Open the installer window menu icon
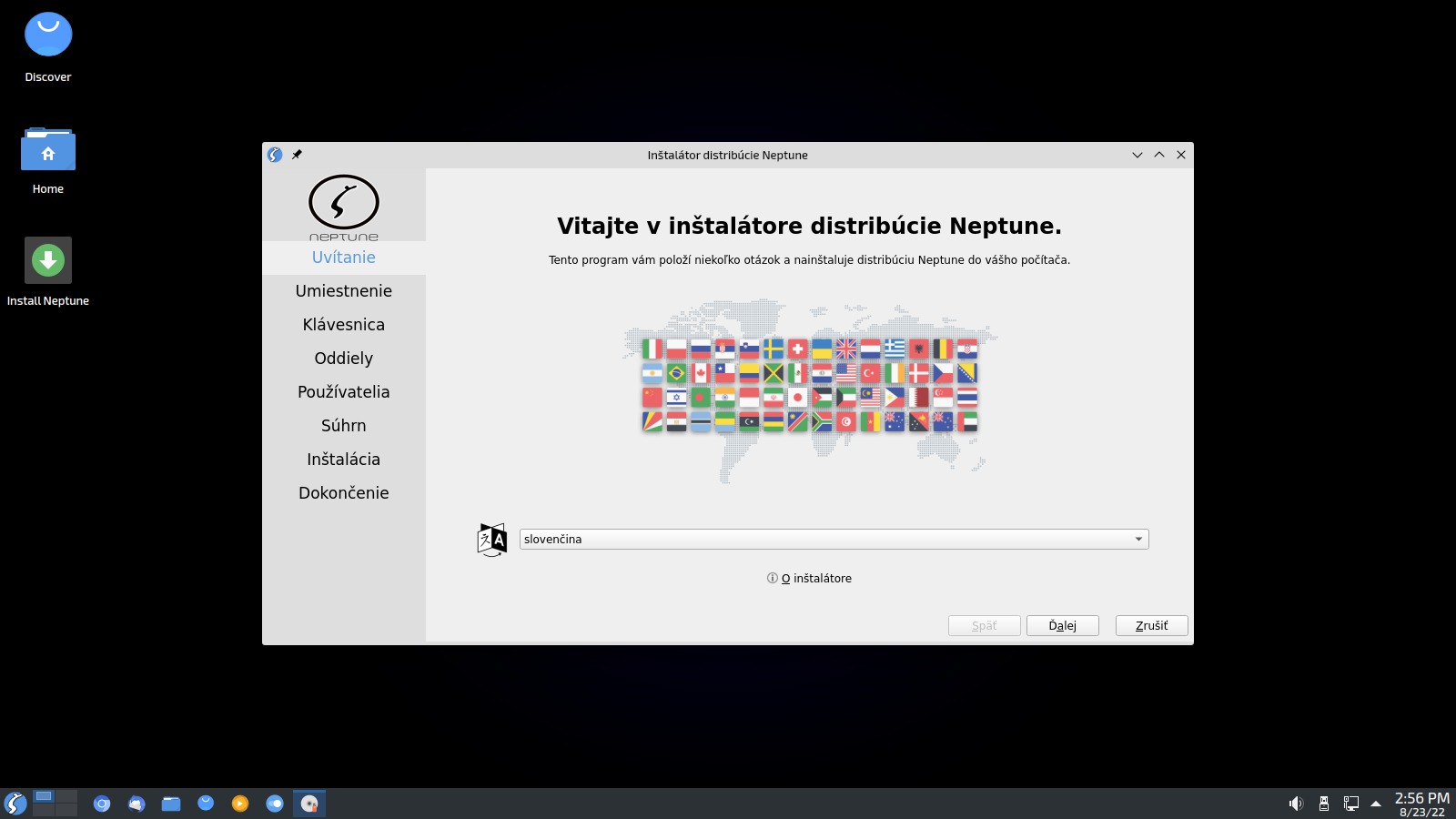 (x=275, y=155)
